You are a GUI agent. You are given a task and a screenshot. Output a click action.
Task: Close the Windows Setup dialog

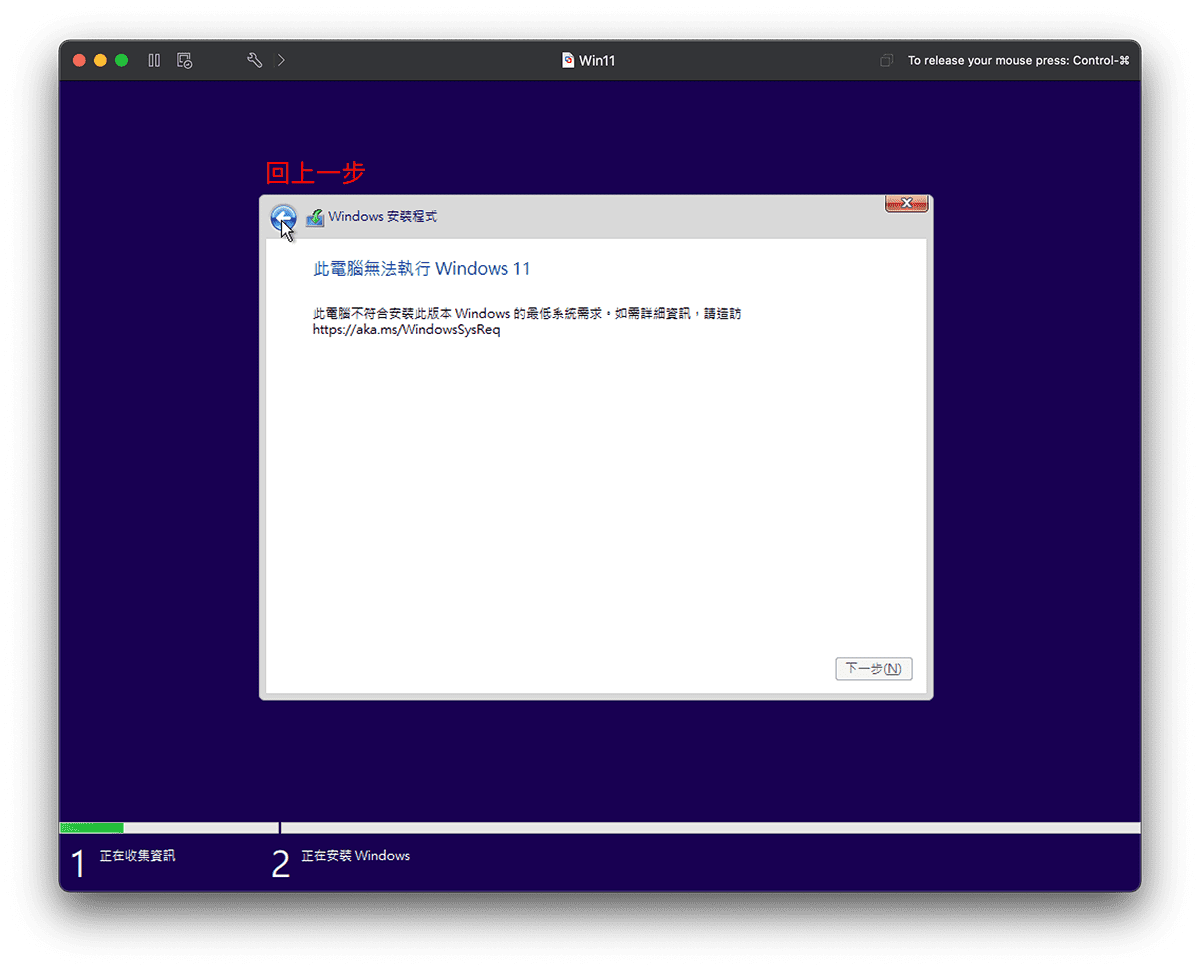906,202
